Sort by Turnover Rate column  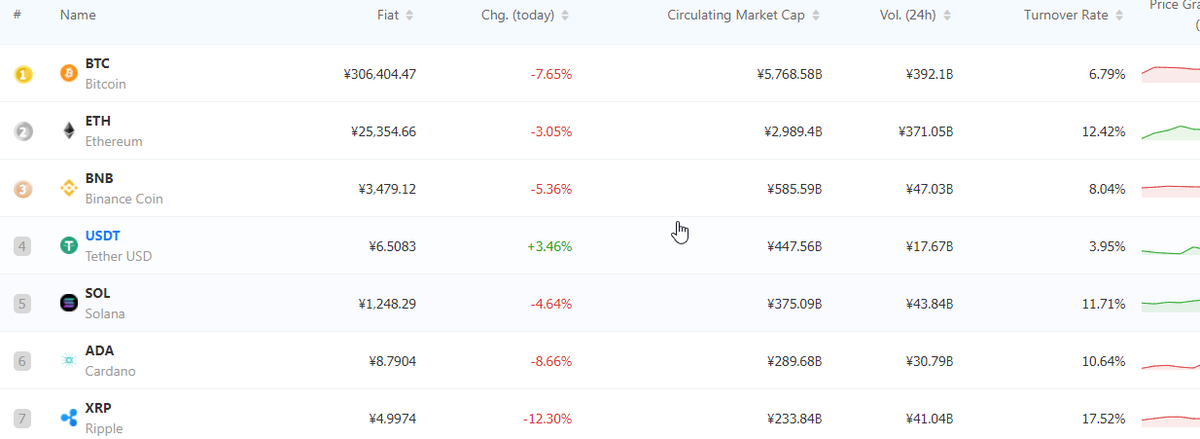pyautogui.click(x=1073, y=15)
